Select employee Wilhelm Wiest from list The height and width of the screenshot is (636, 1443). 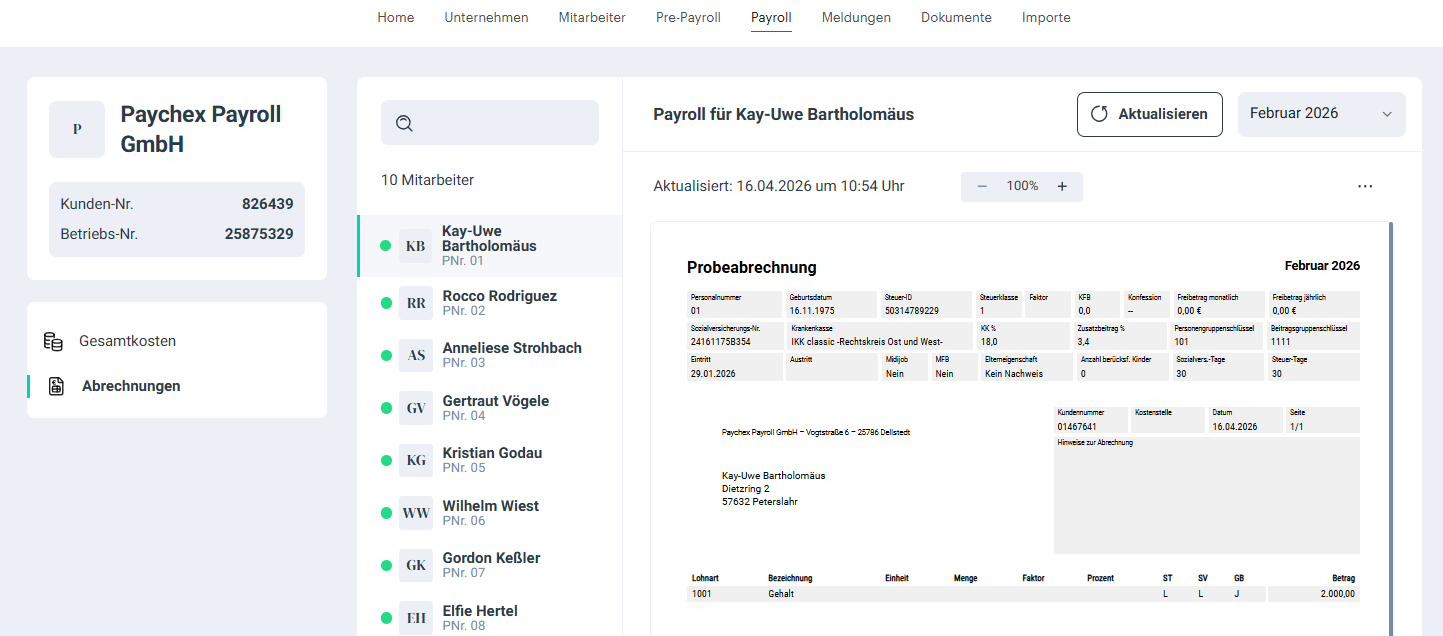click(490, 512)
